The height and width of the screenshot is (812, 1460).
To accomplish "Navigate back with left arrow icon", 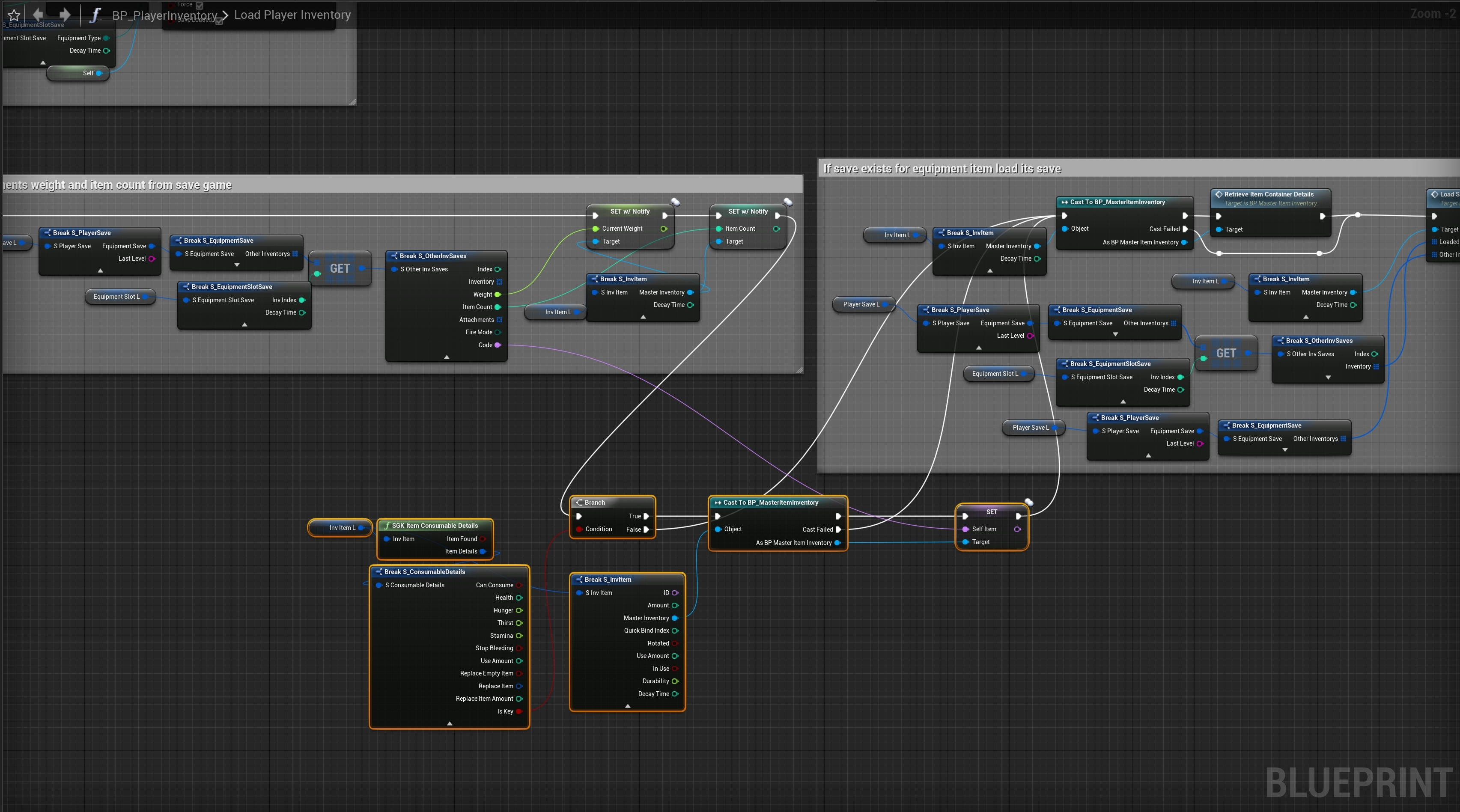I will (x=39, y=14).
